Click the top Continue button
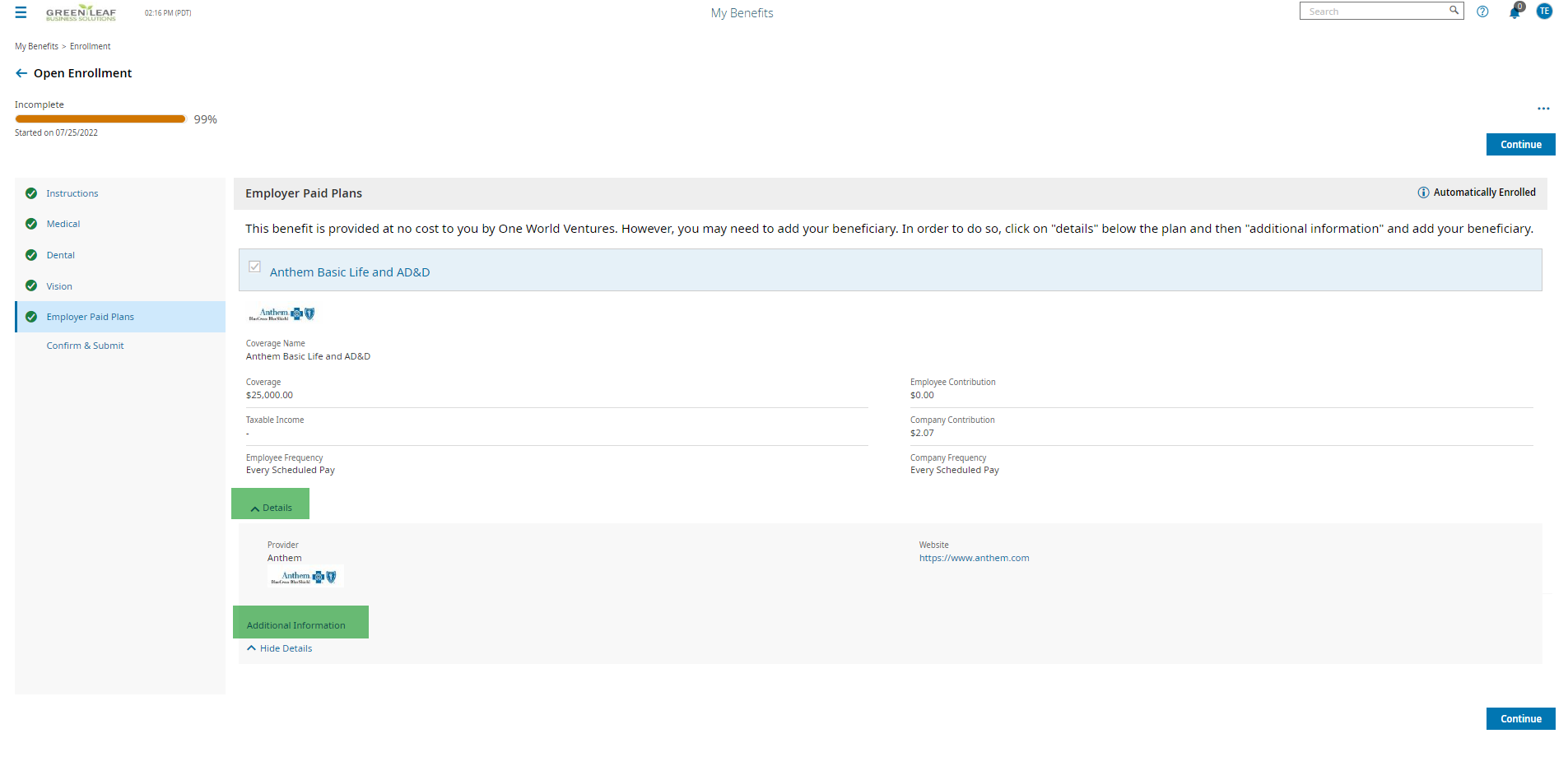Viewport: 1568px width, 766px height. [1521, 145]
